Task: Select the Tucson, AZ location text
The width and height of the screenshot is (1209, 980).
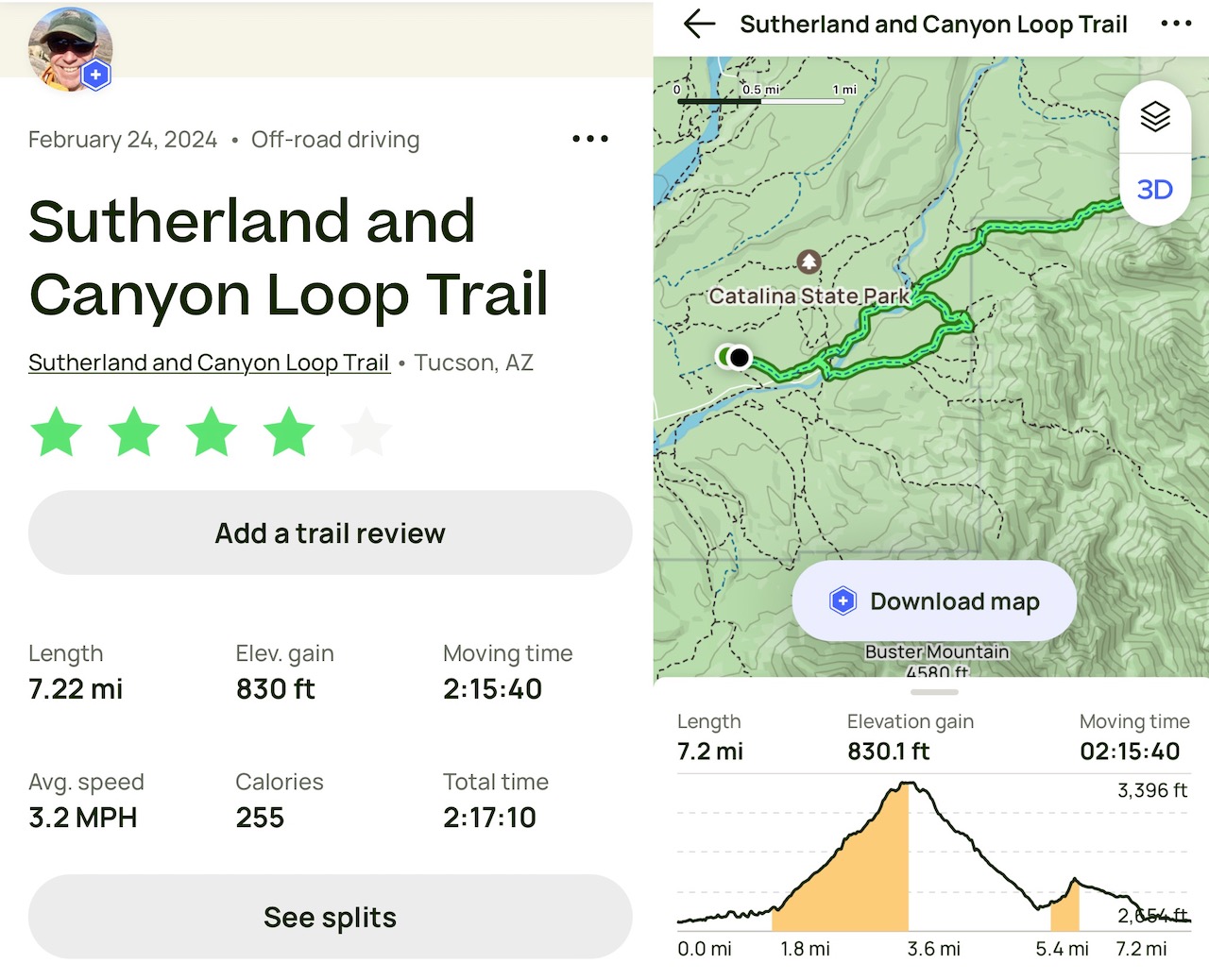Action: coord(474,363)
